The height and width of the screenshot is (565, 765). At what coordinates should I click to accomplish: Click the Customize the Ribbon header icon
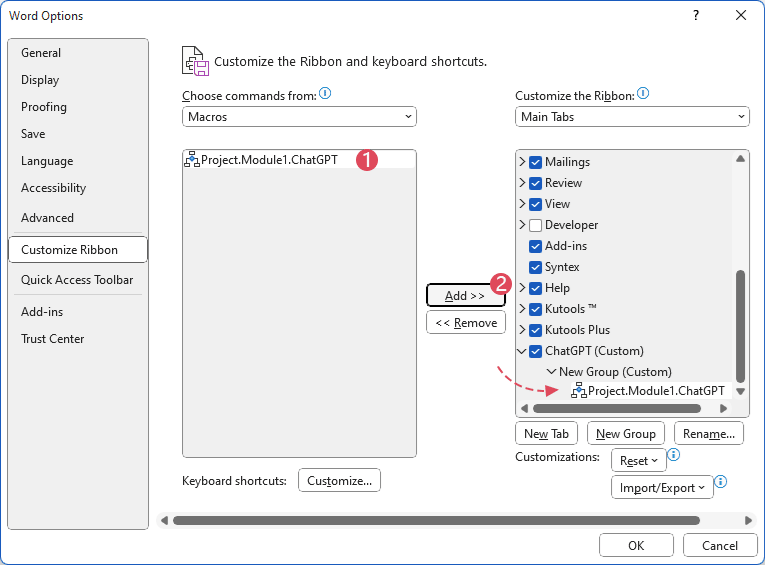[x=195, y=61]
